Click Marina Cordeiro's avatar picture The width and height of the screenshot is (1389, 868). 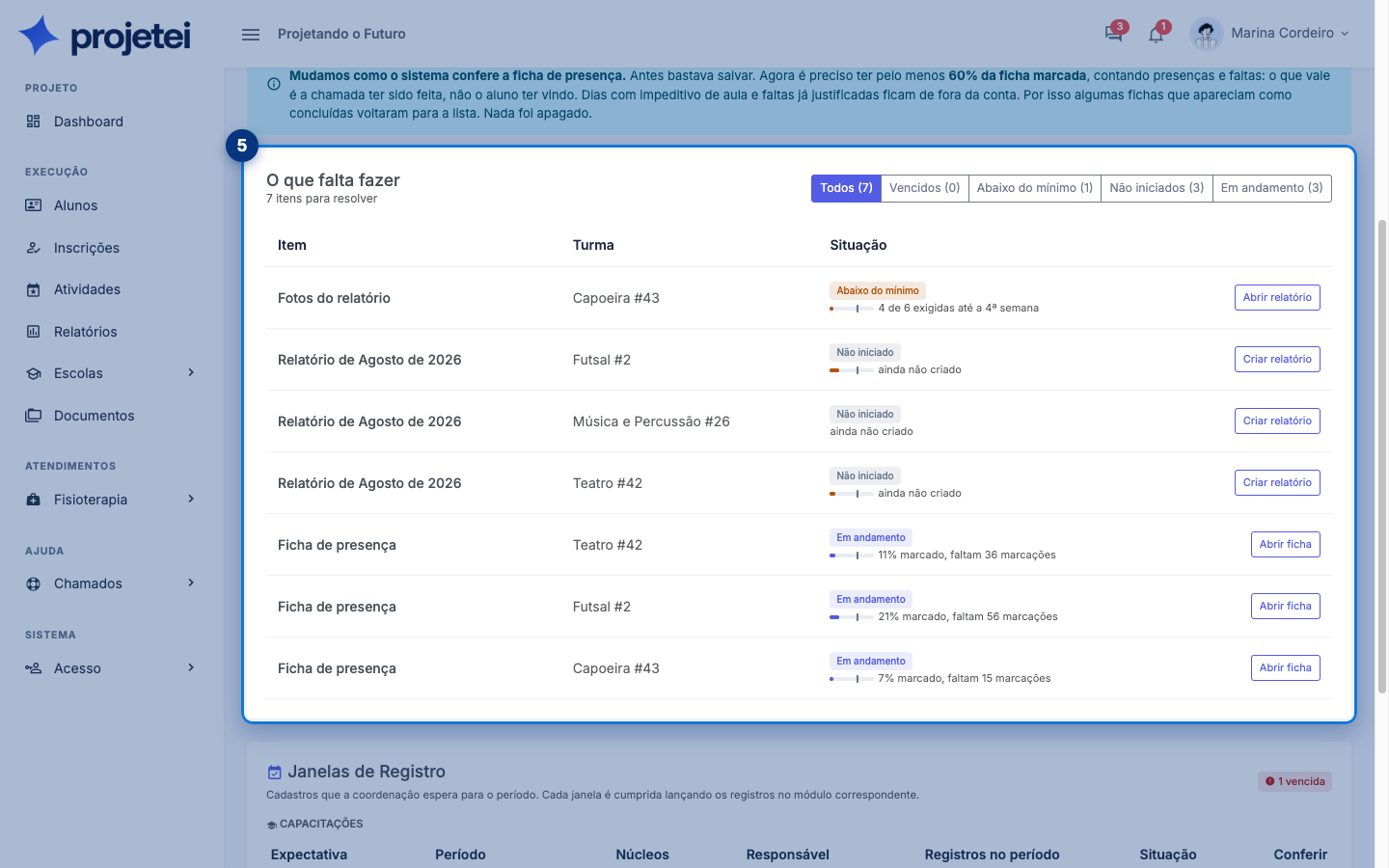pos(1206,34)
